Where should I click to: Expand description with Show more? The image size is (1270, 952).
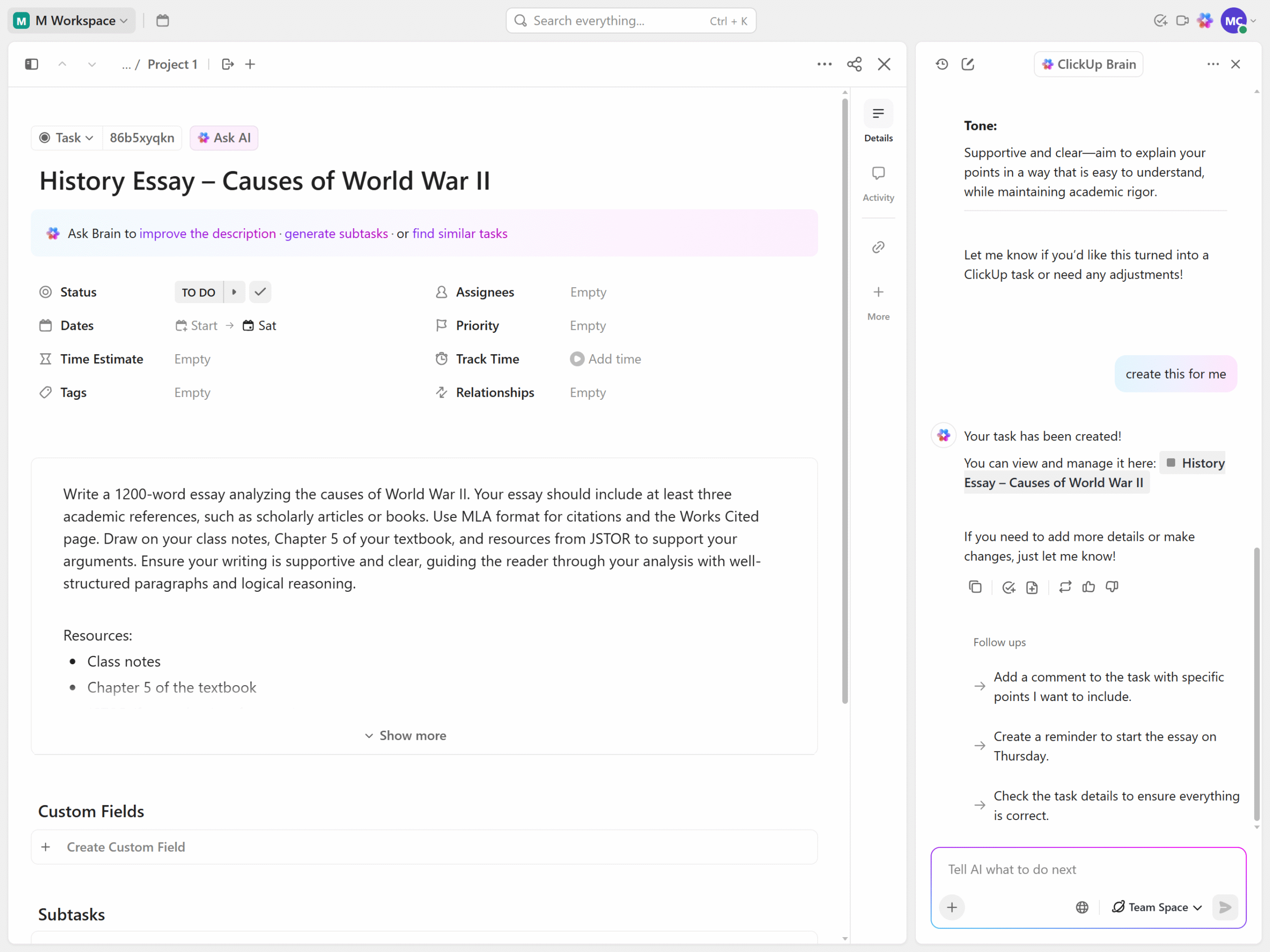coord(406,736)
